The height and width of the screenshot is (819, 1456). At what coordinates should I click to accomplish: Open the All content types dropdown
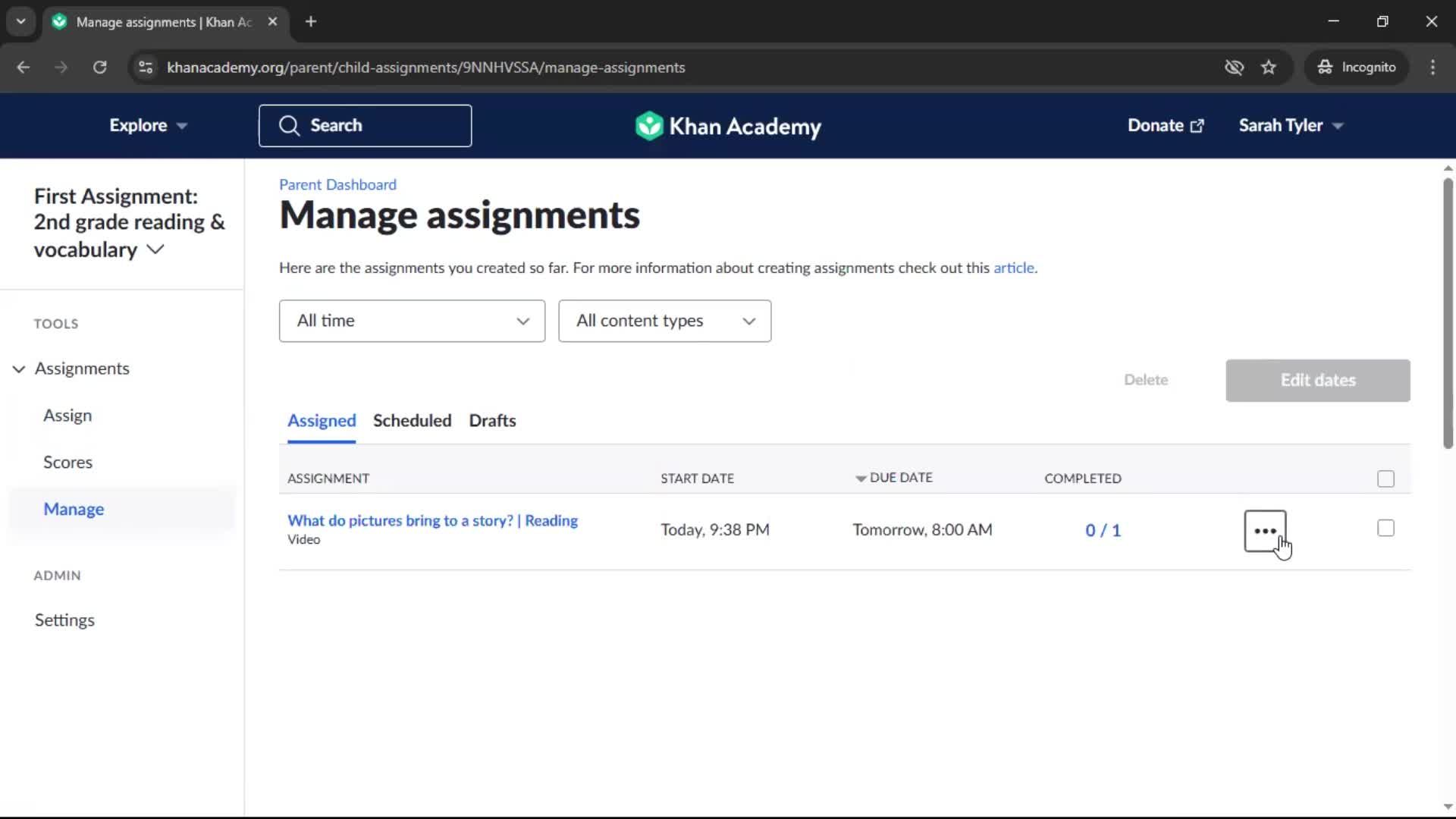point(664,321)
